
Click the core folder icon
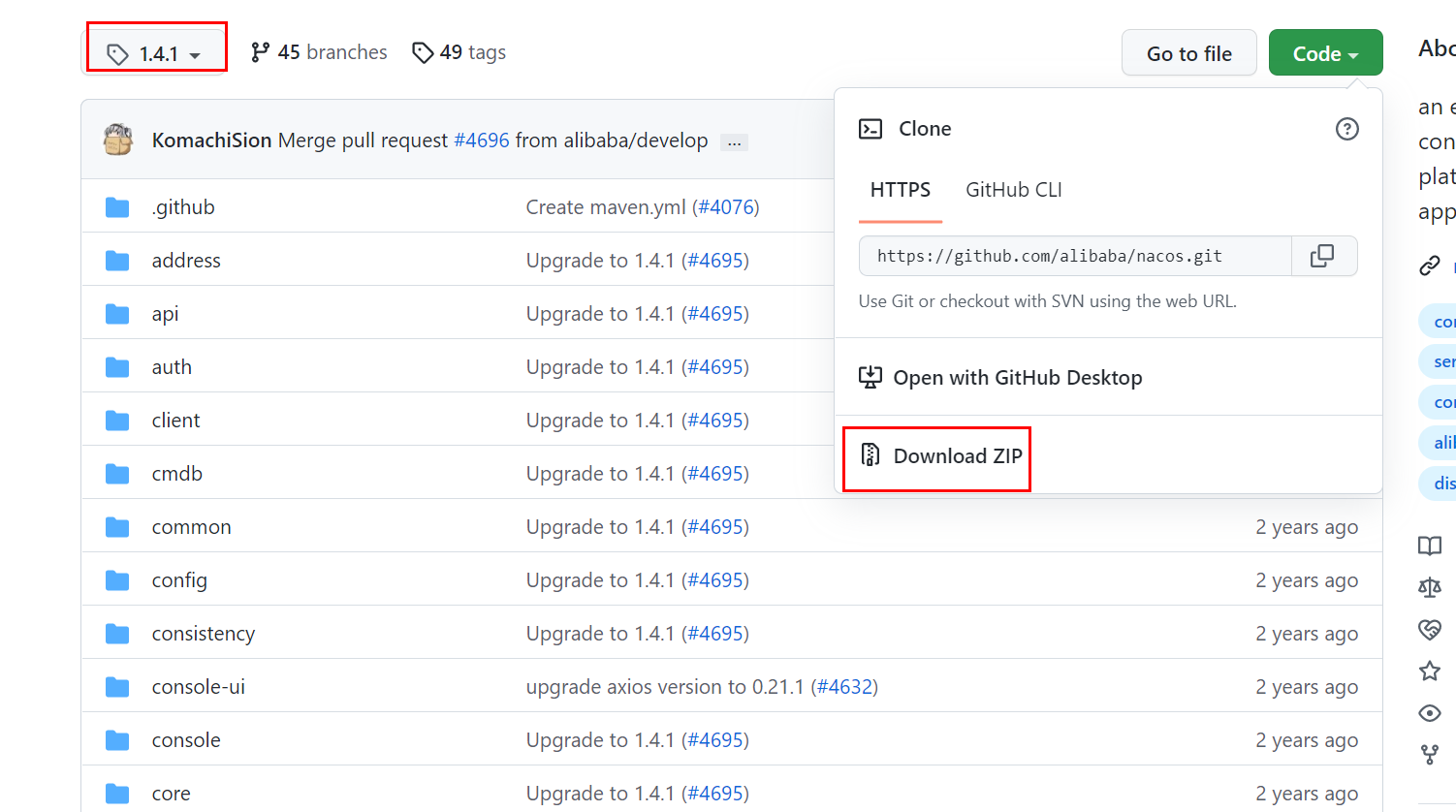pyautogui.click(x=117, y=794)
